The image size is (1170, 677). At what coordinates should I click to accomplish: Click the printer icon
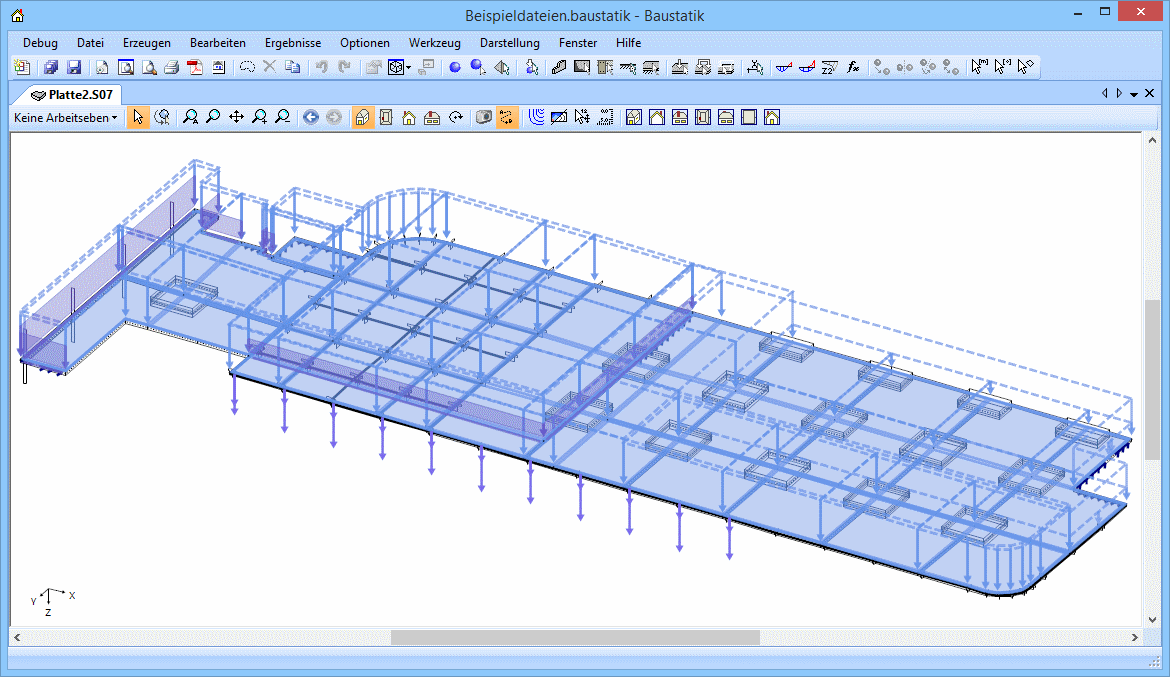point(171,67)
